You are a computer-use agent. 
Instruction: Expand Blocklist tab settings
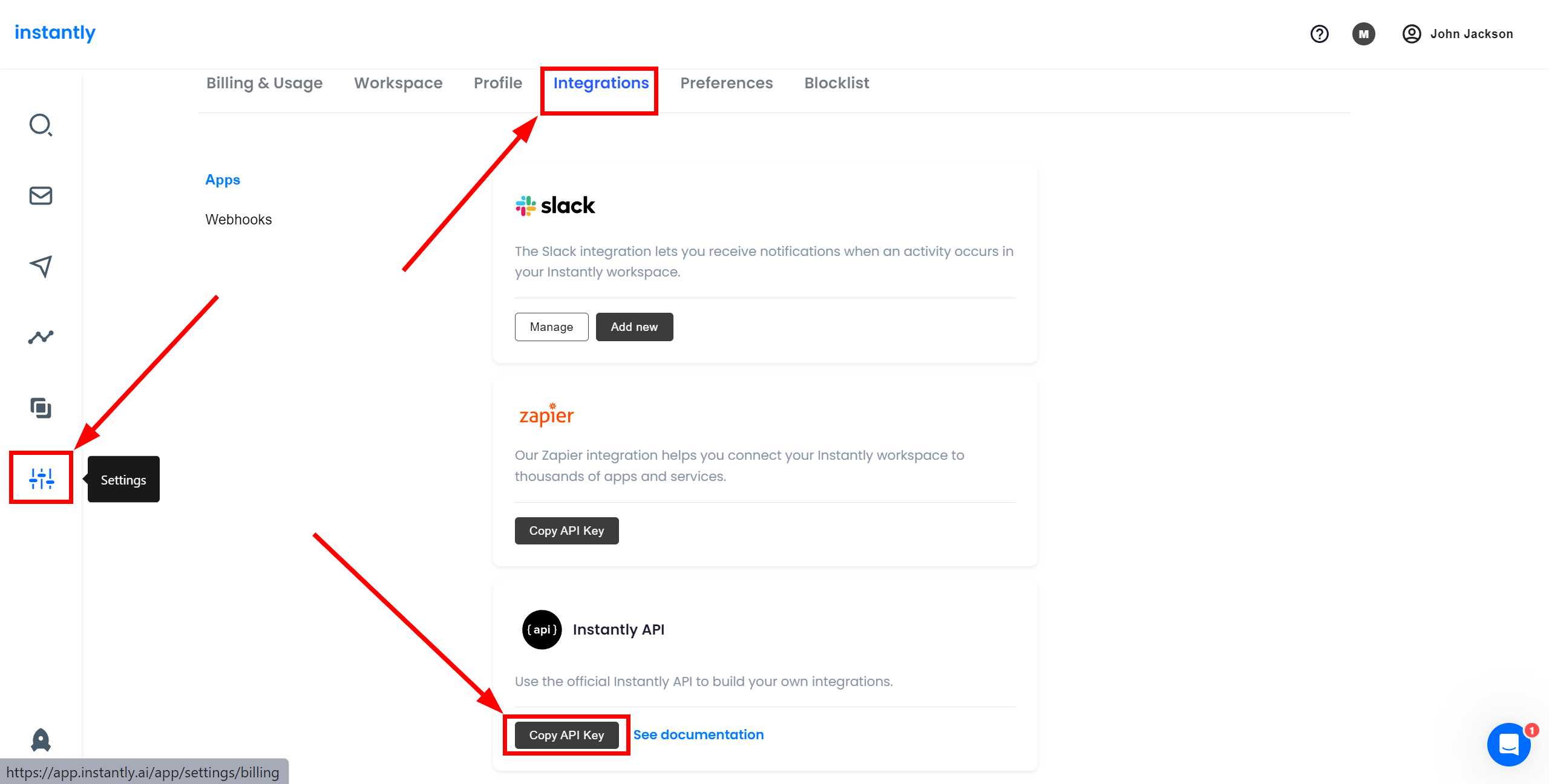[837, 83]
